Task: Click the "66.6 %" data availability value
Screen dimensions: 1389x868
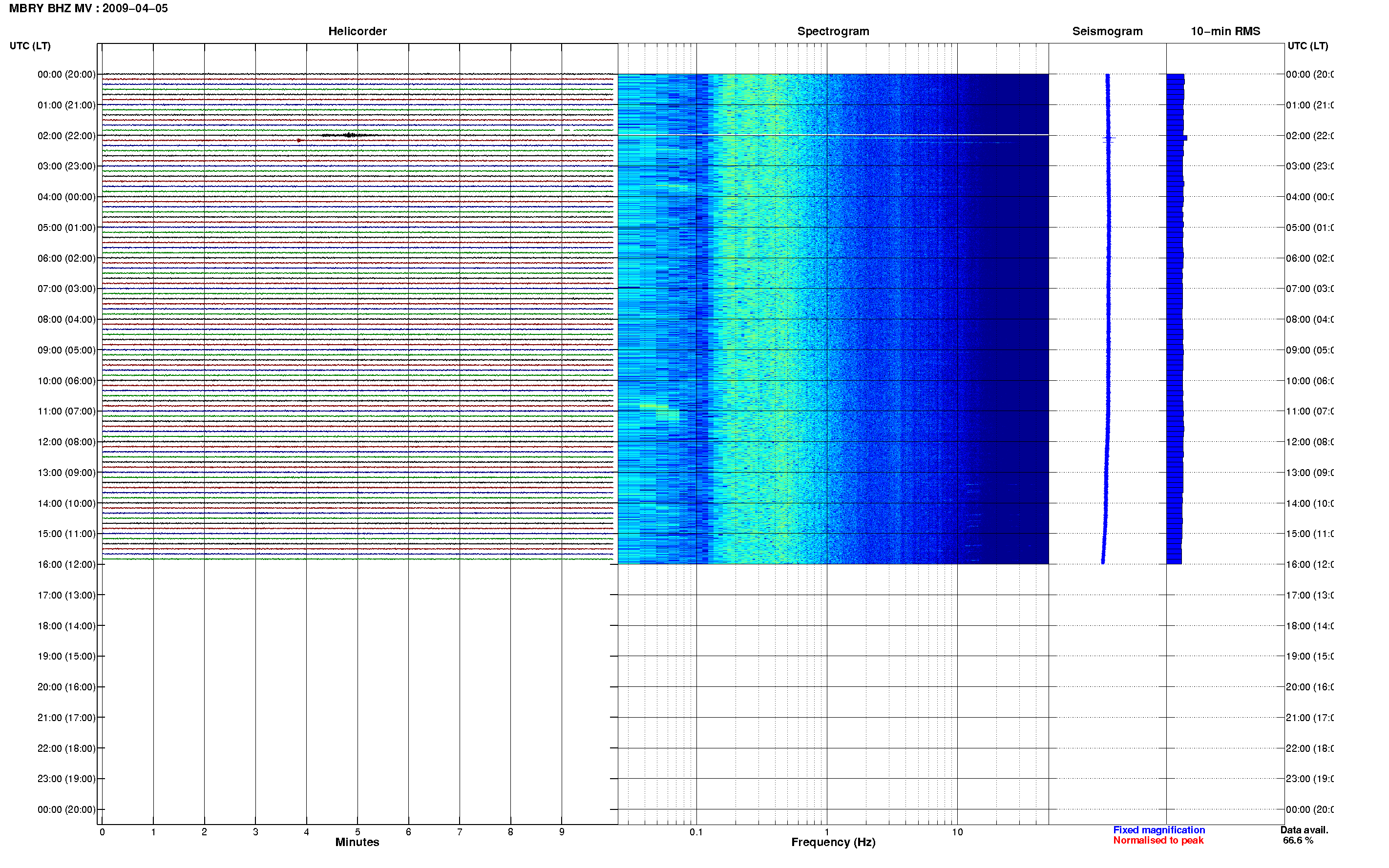Action: 1298,841
